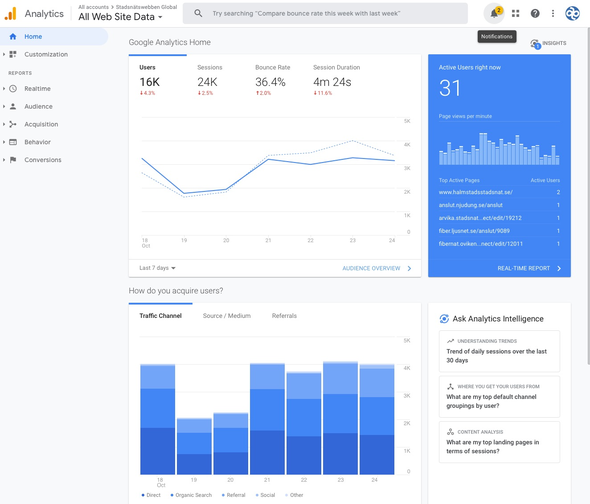
Task: Expand the Audience reports arrow
Action: pos(4,106)
